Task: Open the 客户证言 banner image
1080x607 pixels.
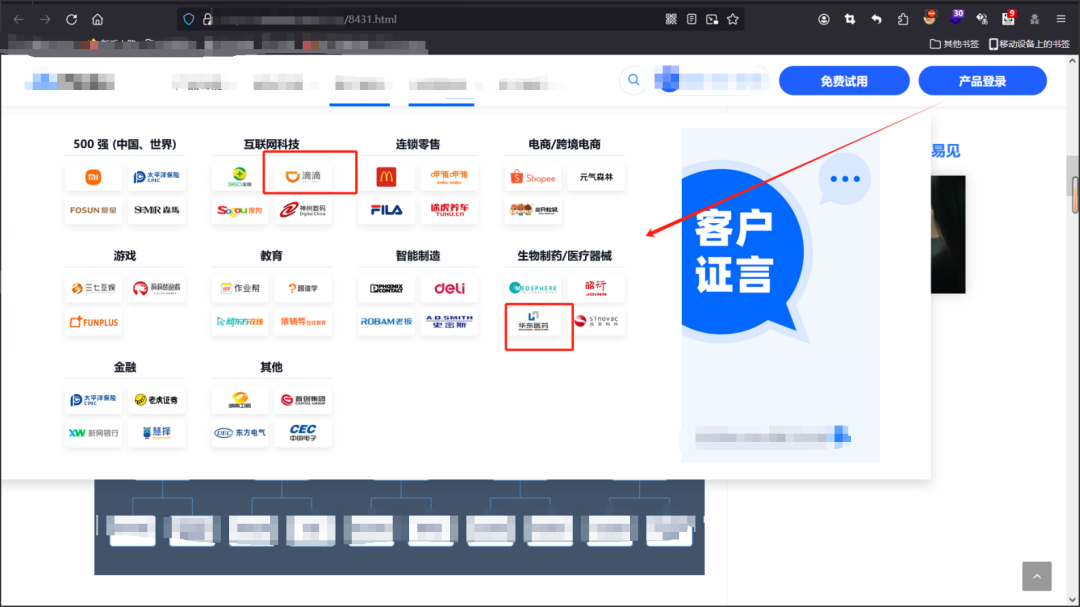Action: pos(780,295)
